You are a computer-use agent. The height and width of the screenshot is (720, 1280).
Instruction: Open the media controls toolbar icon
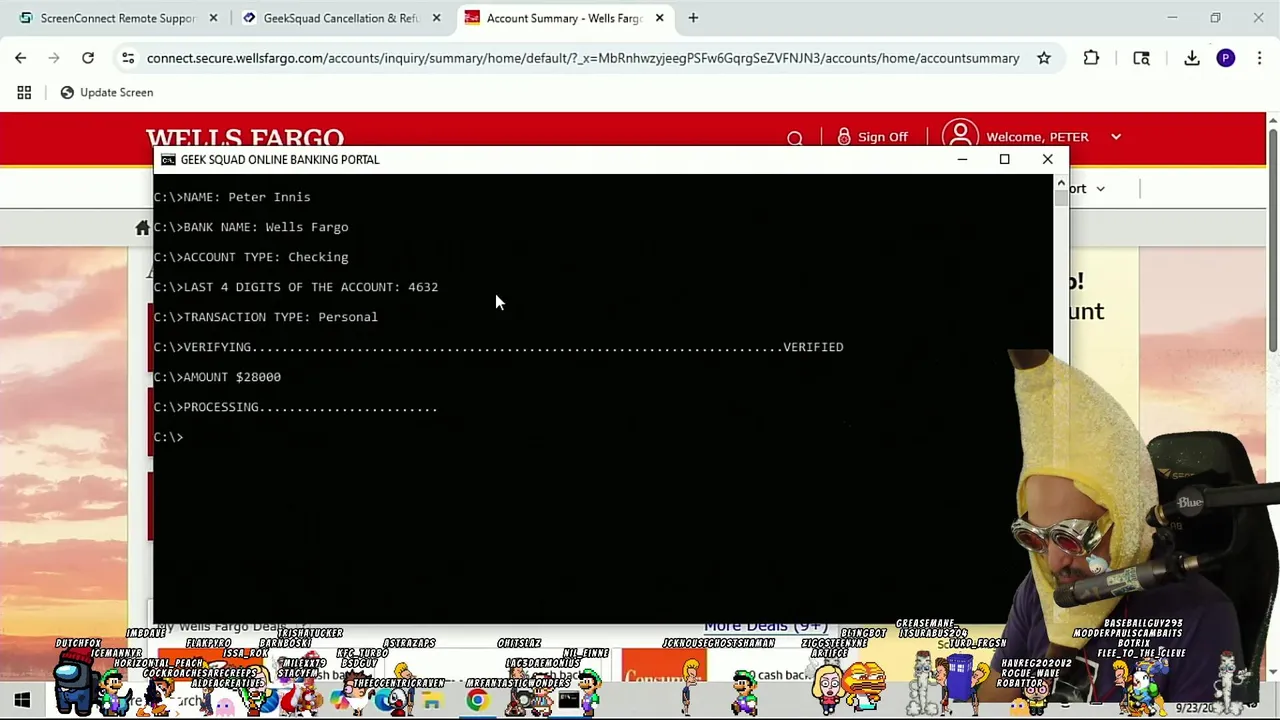[1141, 58]
